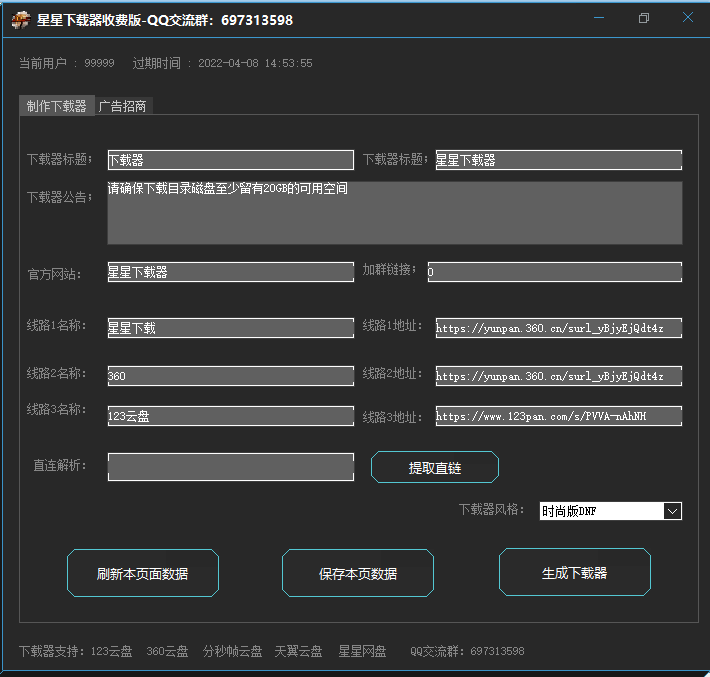Click the 过期时间 value 2022-04-08 14:53:55

[255, 63]
